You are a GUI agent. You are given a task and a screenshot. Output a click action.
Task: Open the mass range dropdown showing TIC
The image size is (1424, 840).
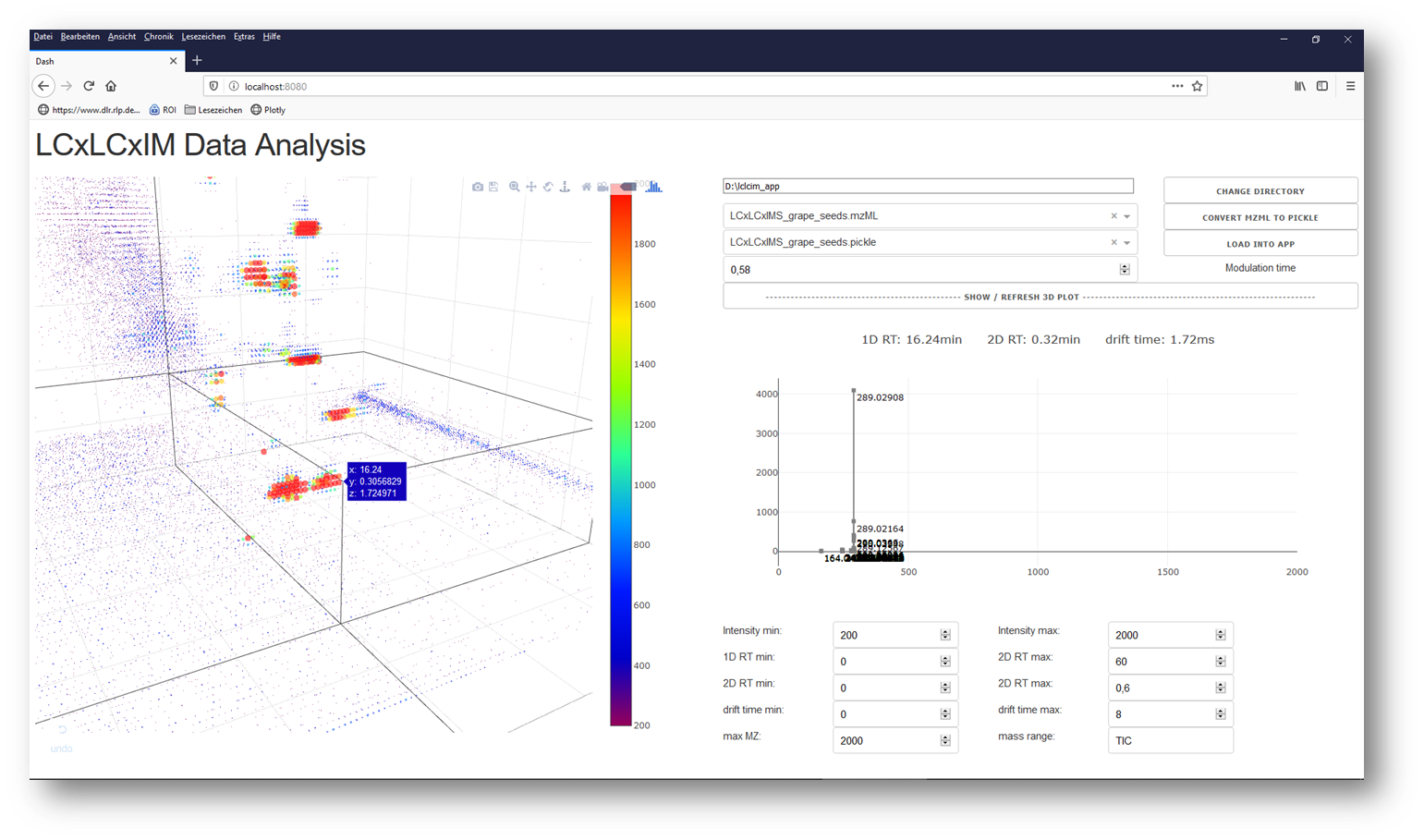(1170, 740)
